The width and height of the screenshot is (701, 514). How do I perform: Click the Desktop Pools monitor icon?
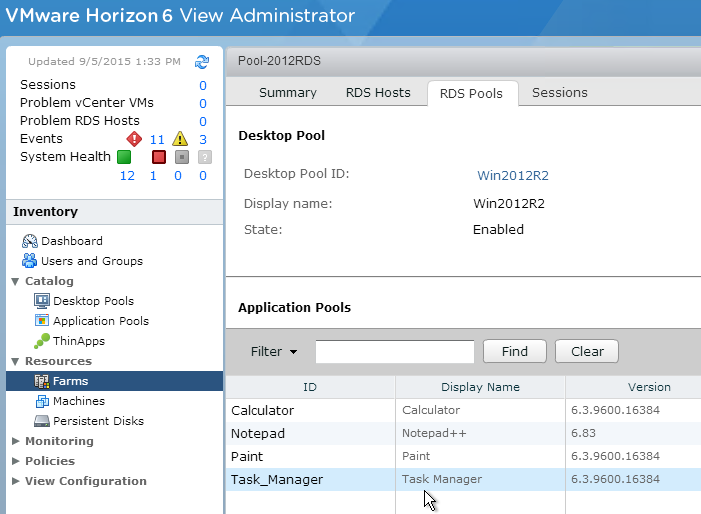tap(42, 301)
